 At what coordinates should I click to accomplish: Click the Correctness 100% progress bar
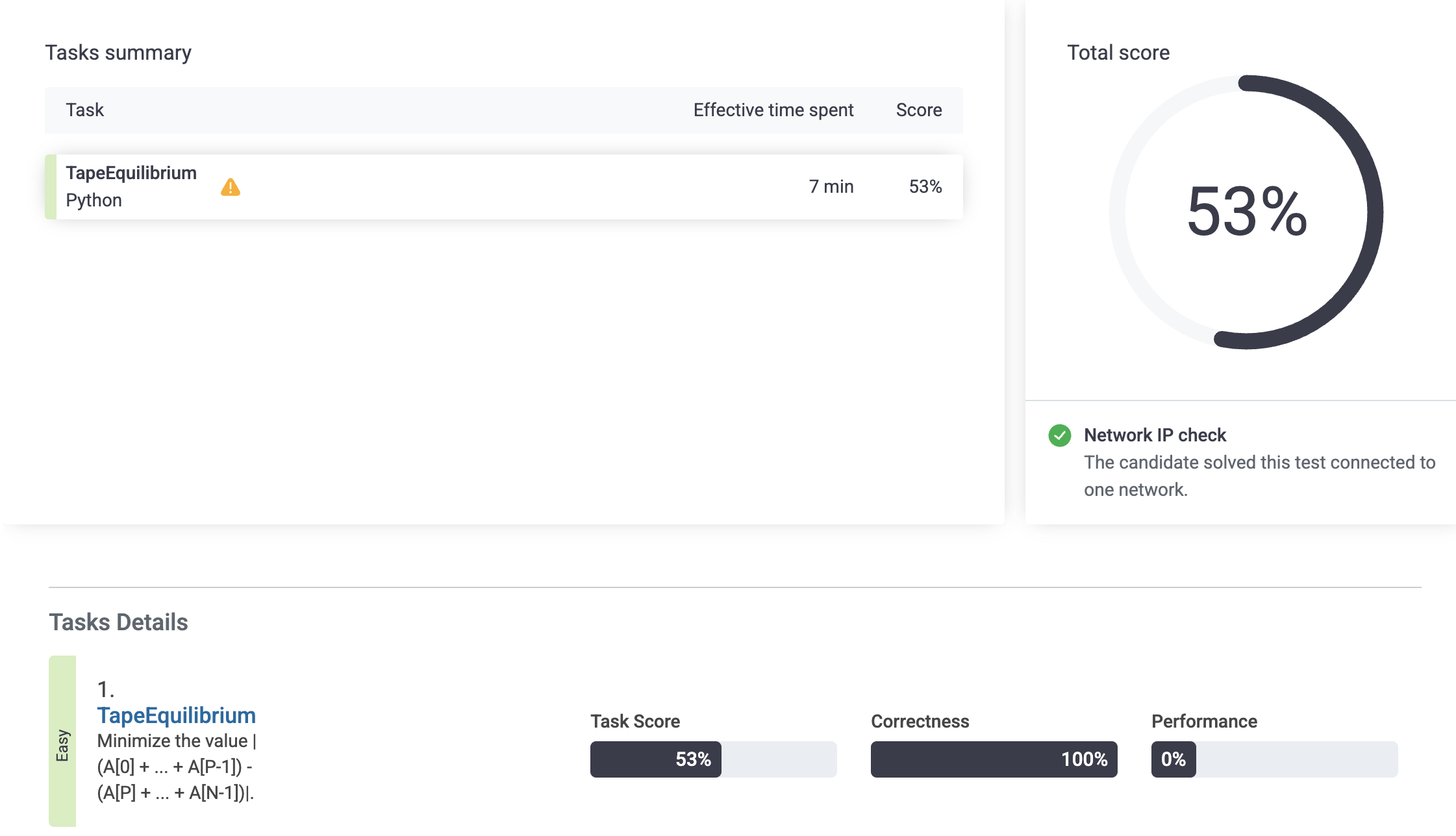point(993,759)
